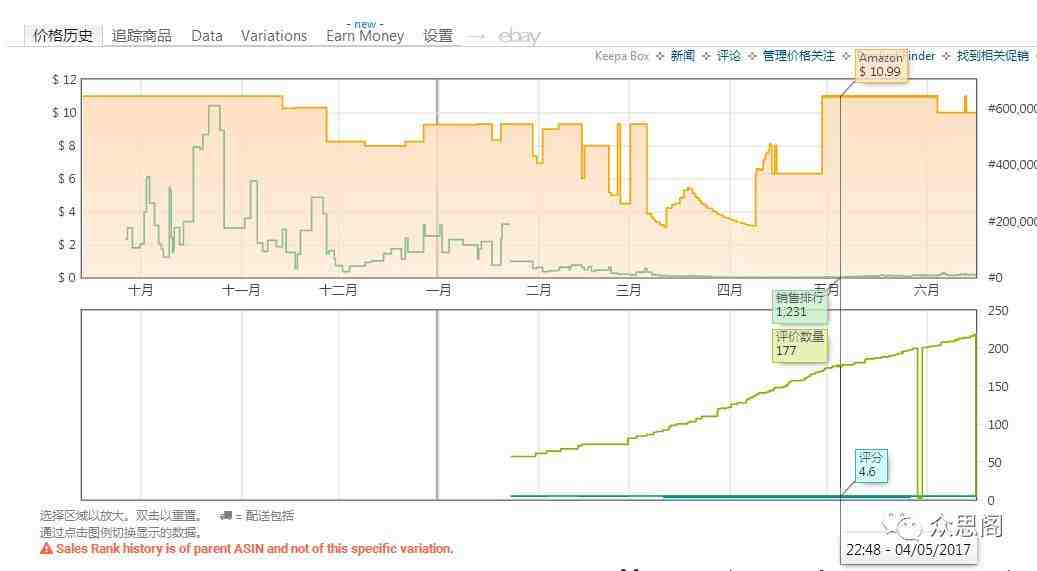Image resolution: width=1037 pixels, height=571 pixels.
Task: Click the $ 6 price axis label
Action: click(x=69, y=179)
